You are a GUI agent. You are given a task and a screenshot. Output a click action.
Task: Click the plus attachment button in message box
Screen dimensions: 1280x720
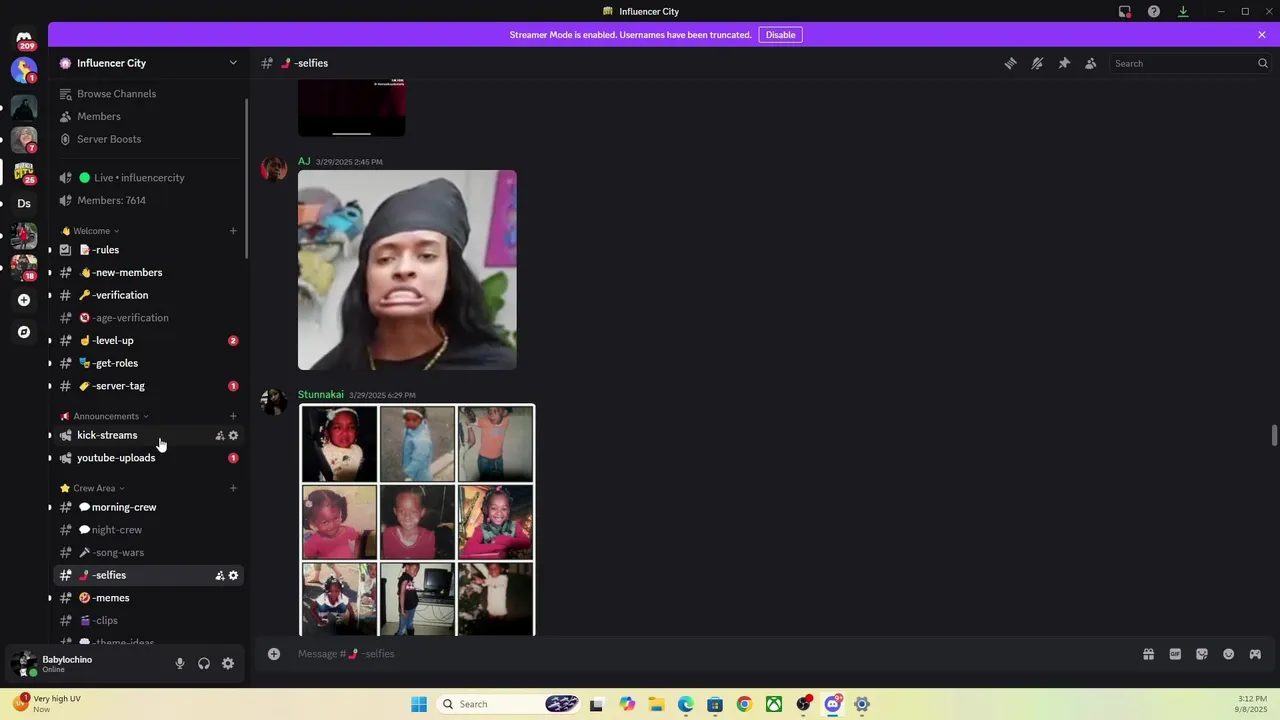tap(274, 654)
